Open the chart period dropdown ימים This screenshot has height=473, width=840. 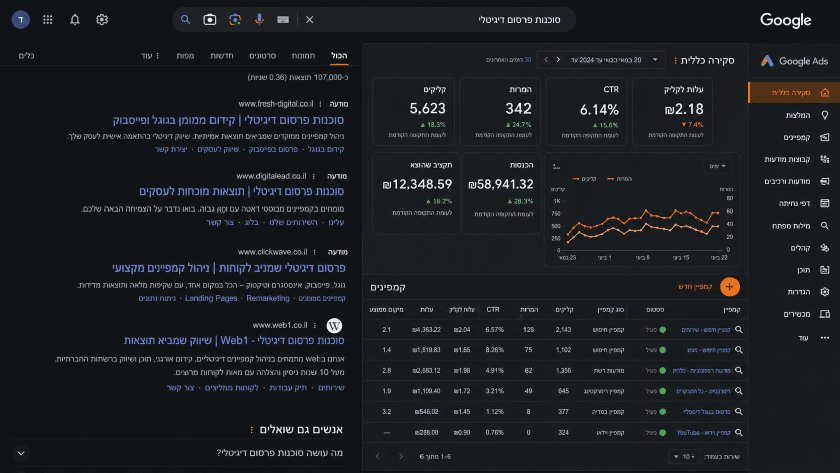pyautogui.click(x=718, y=166)
